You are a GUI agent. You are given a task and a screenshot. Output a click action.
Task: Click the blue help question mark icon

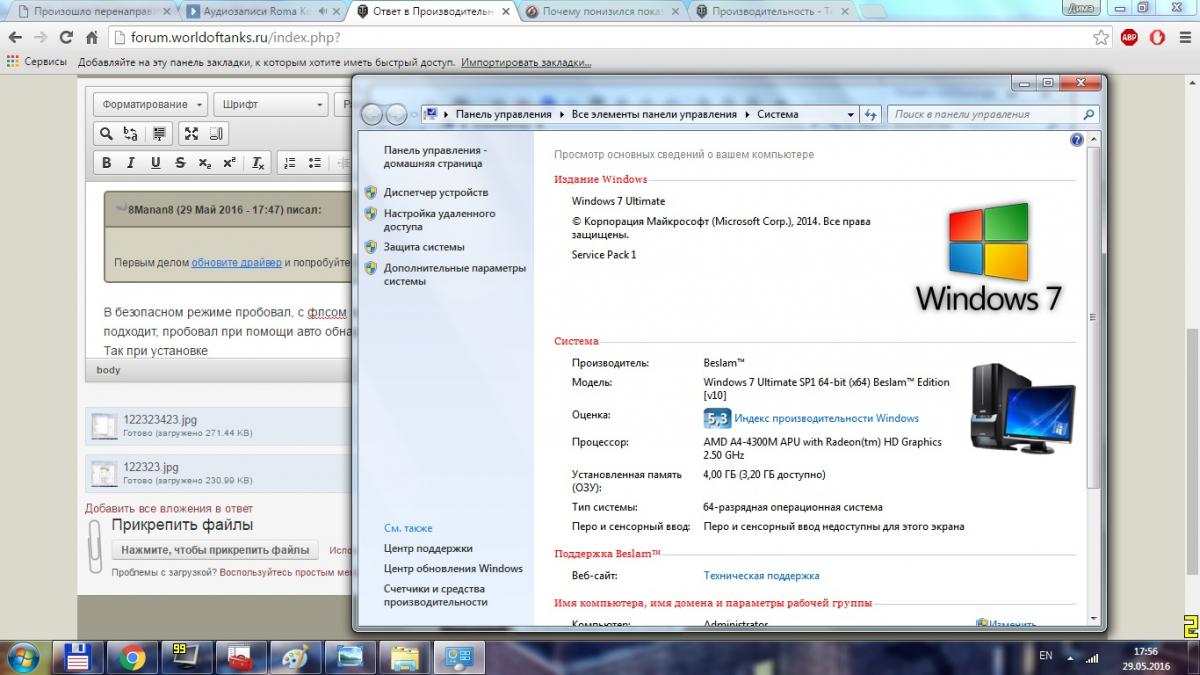(1077, 140)
